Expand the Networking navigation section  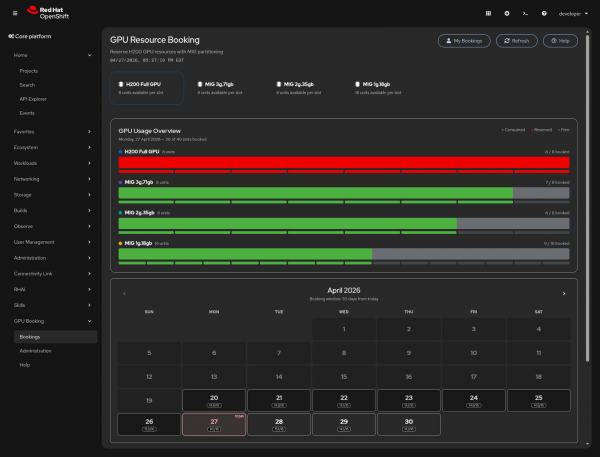coord(52,179)
